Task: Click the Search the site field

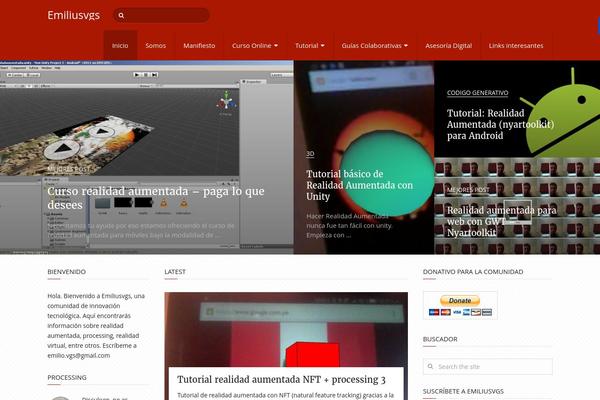Action: tap(488, 366)
